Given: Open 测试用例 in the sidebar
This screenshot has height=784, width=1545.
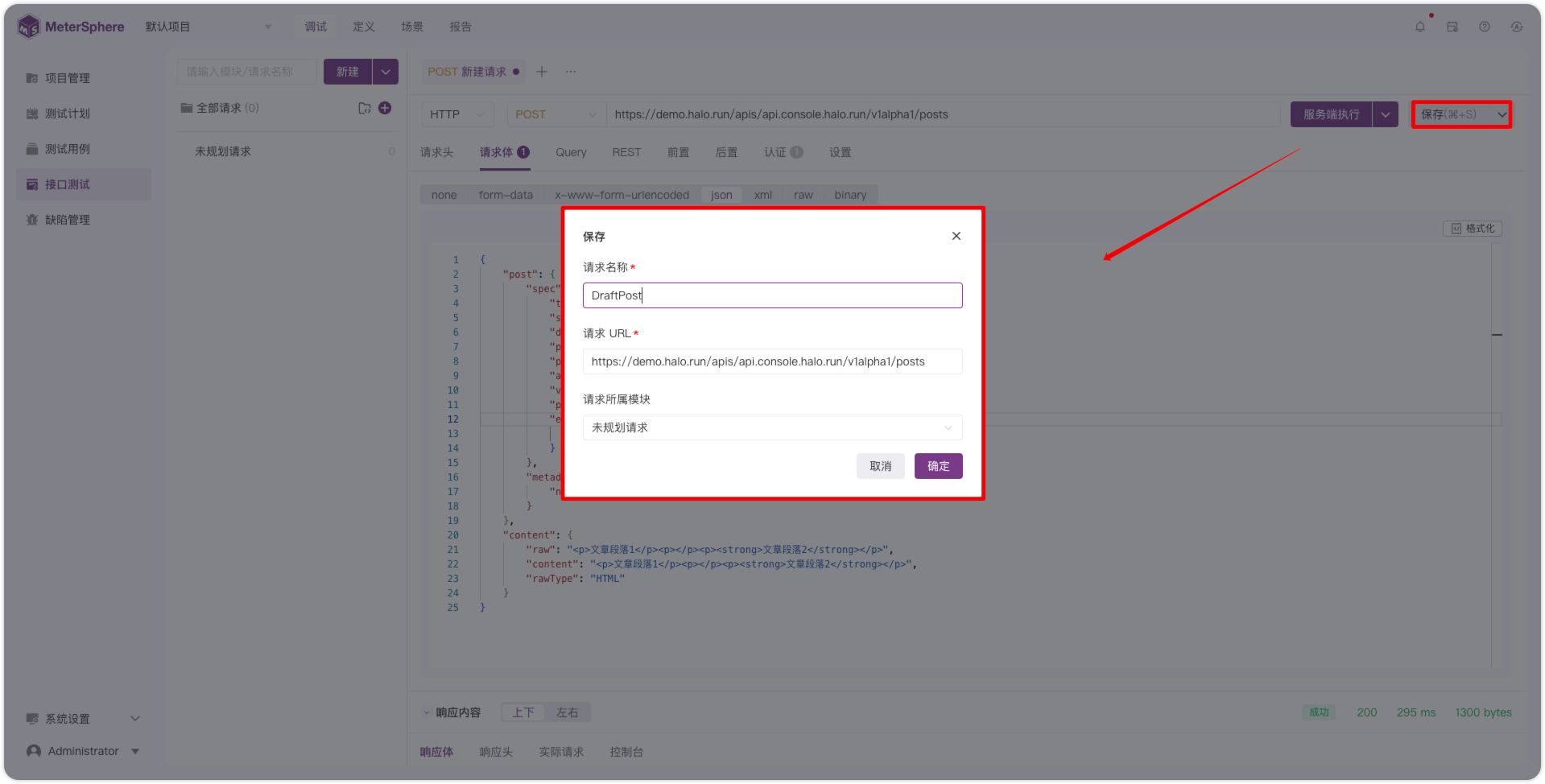Looking at the screenshot, I should coord(84,149).
